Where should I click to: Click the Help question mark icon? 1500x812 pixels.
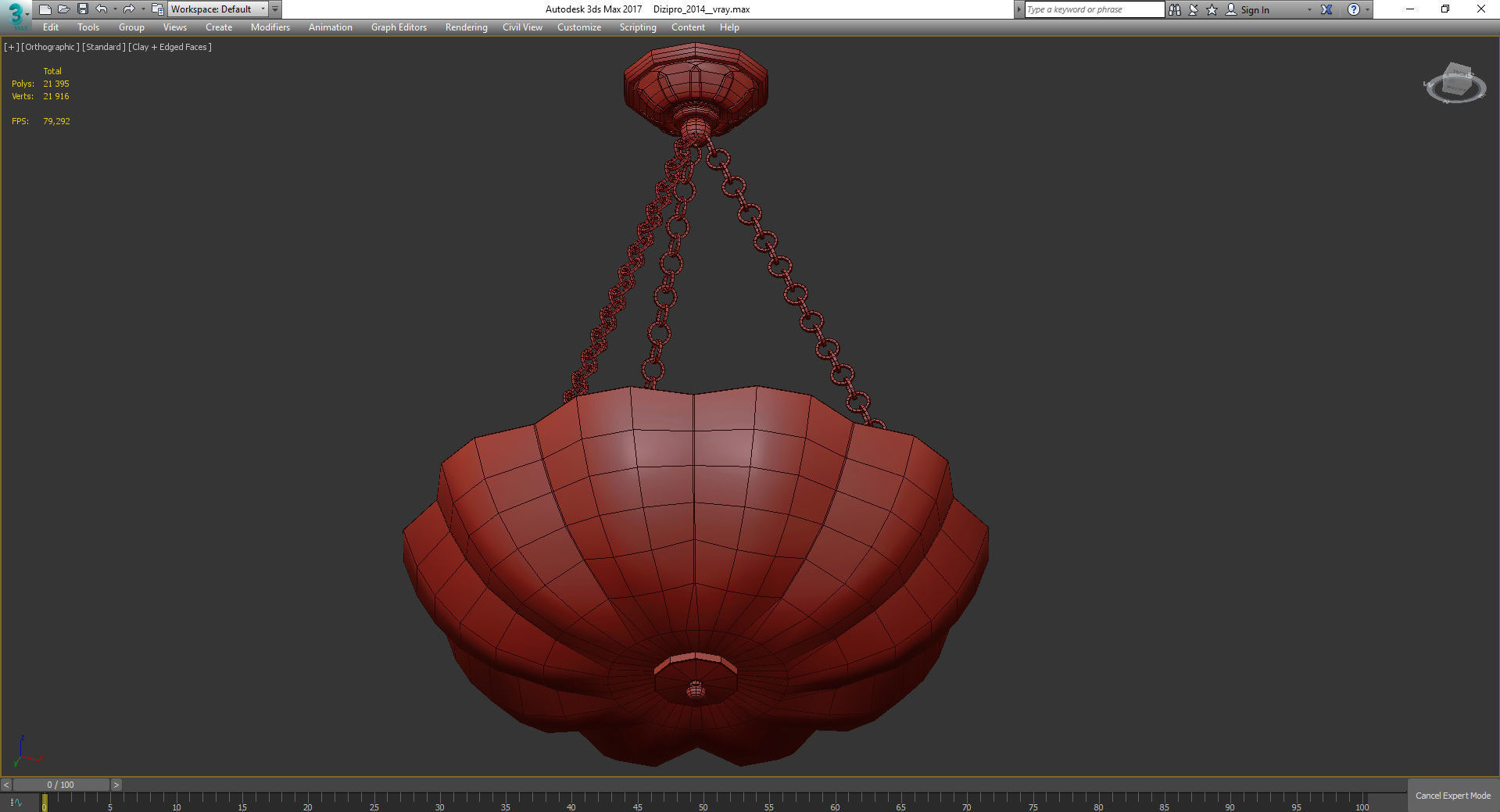click(x=1354, y=9)
